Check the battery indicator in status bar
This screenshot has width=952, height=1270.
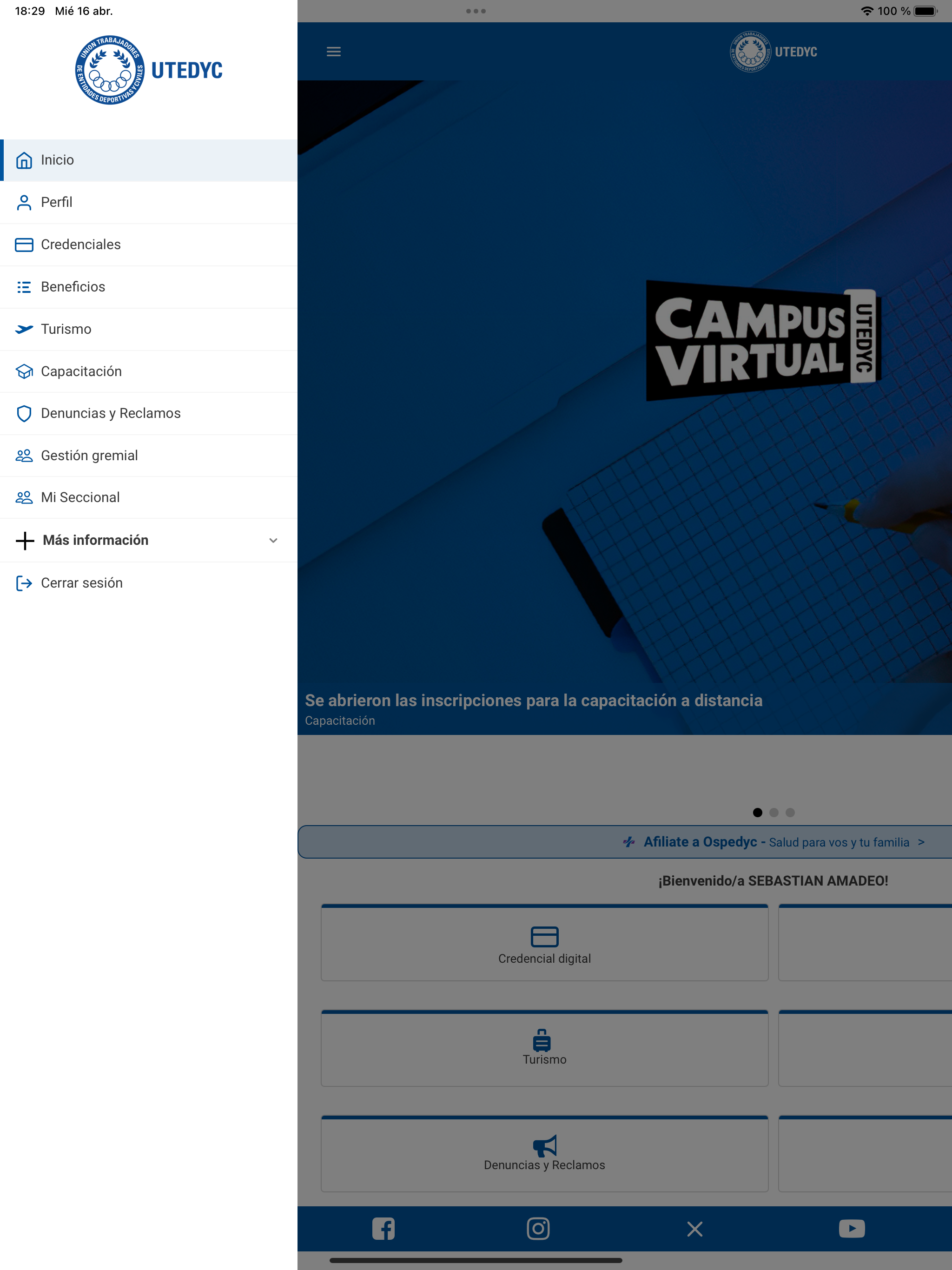(926, 11)
